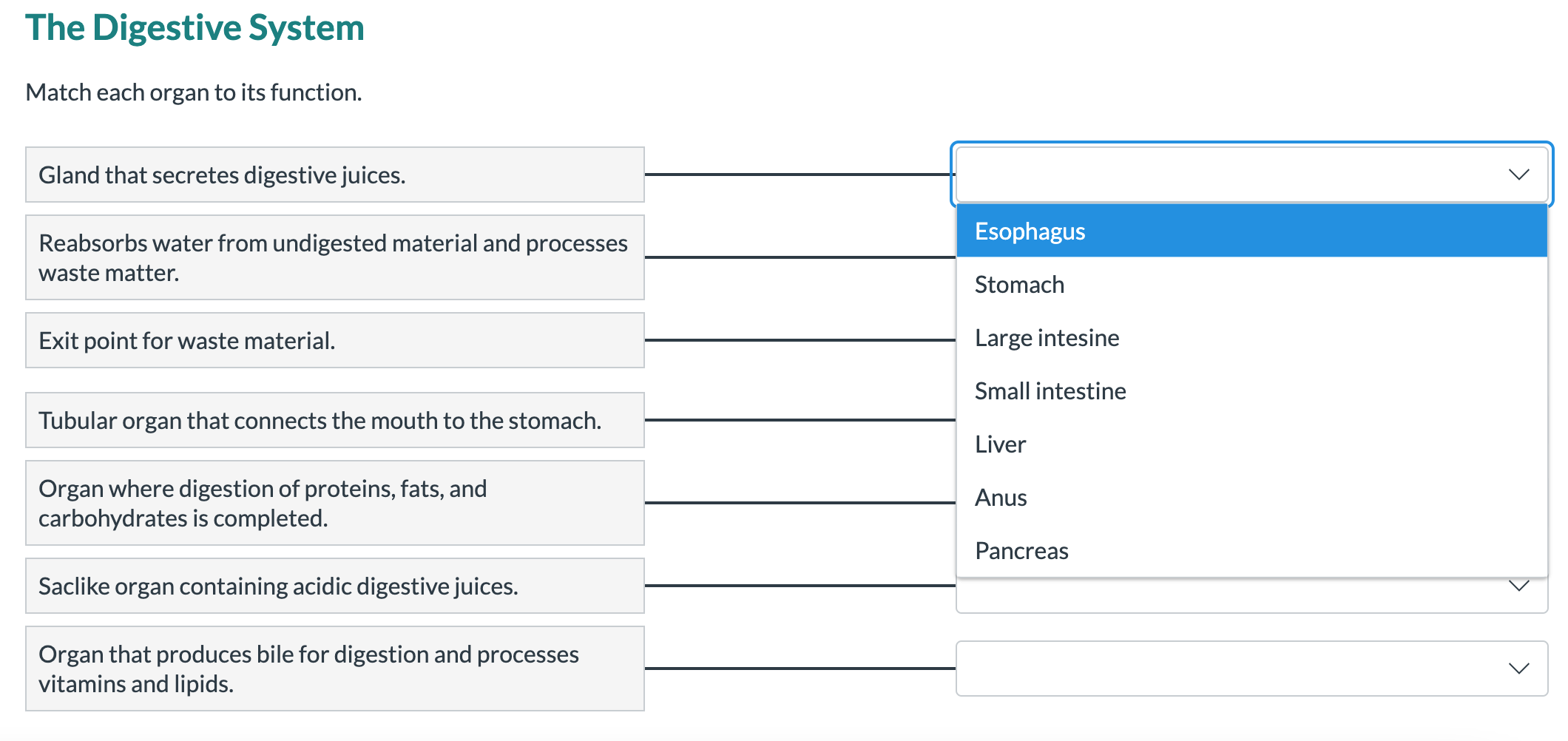Select the Anus option
Screen dimensions: 1568x741
coord(1001,498)
